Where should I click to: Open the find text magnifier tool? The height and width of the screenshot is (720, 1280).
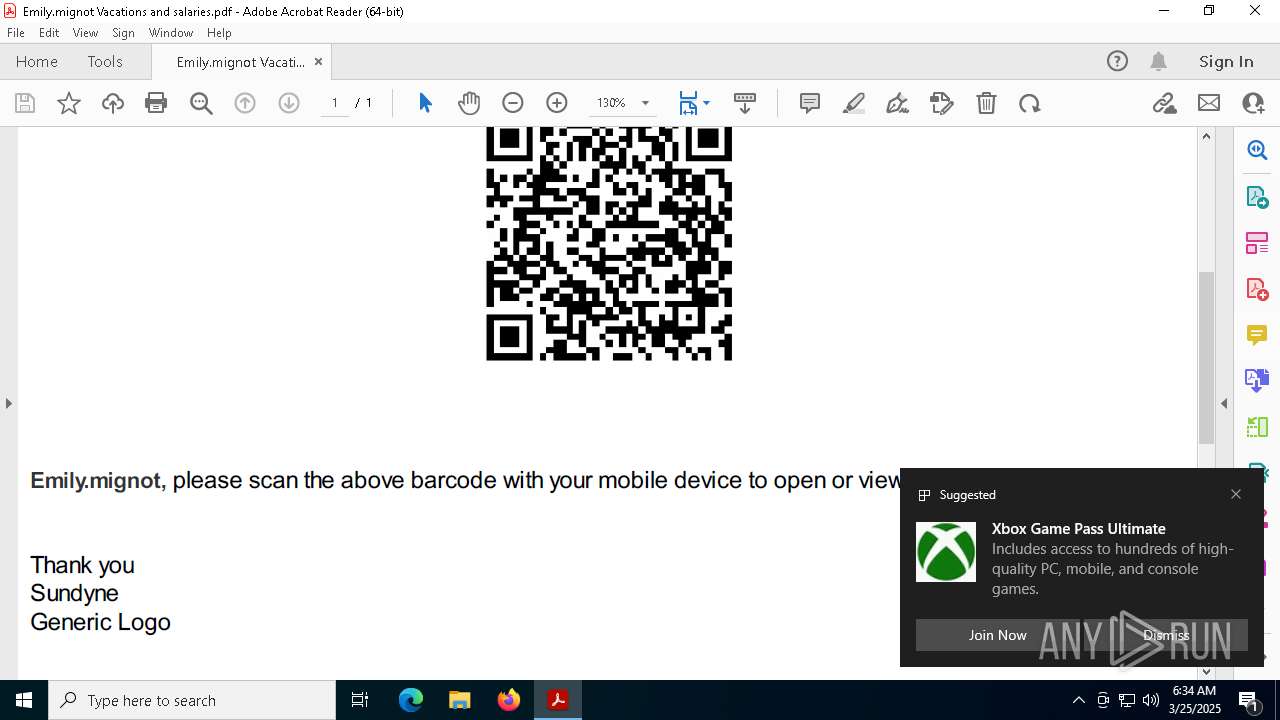(201, 103)
